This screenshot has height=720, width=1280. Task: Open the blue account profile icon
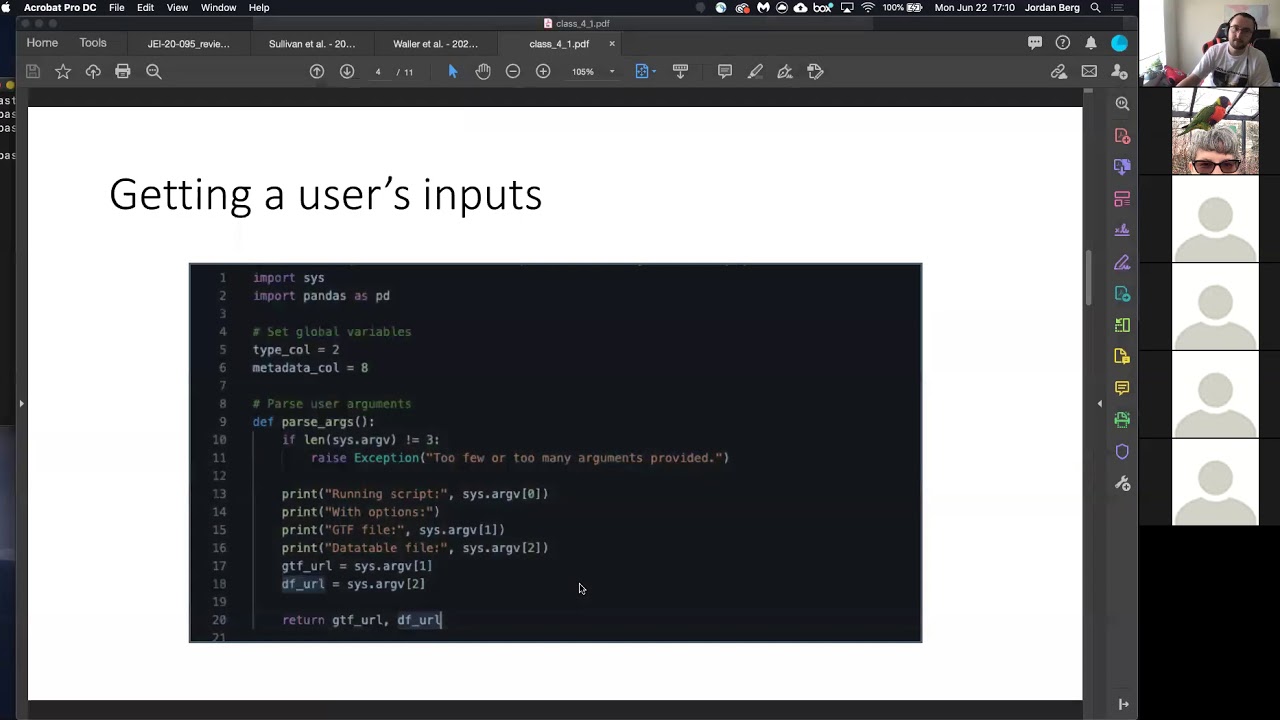(x=1119, y=43)
